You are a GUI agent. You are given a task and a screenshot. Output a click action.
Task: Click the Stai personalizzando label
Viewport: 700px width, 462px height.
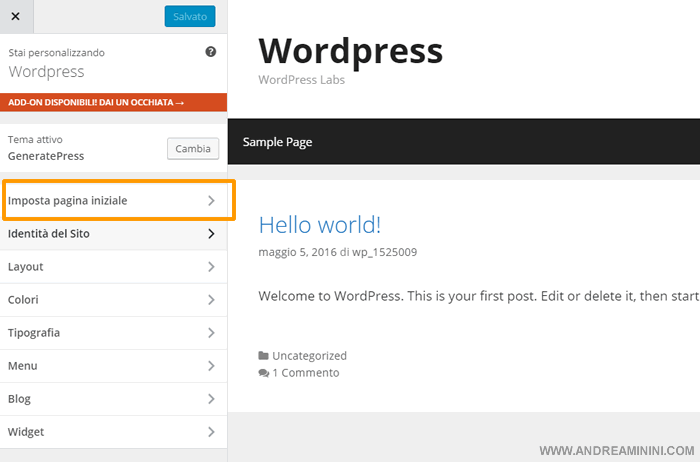(x=56, y=53)
